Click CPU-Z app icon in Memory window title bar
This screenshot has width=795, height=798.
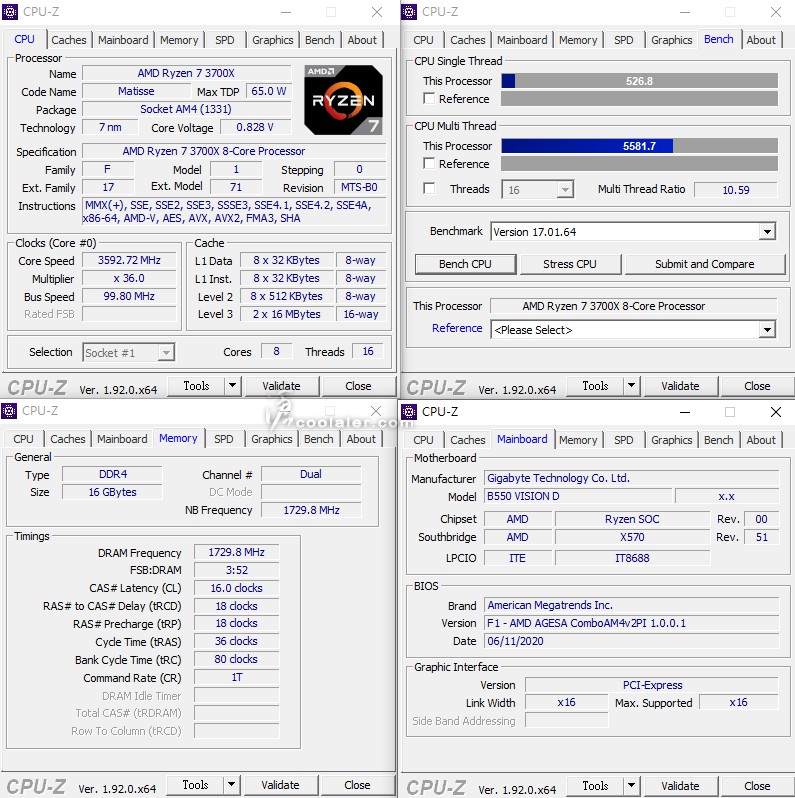10,411
